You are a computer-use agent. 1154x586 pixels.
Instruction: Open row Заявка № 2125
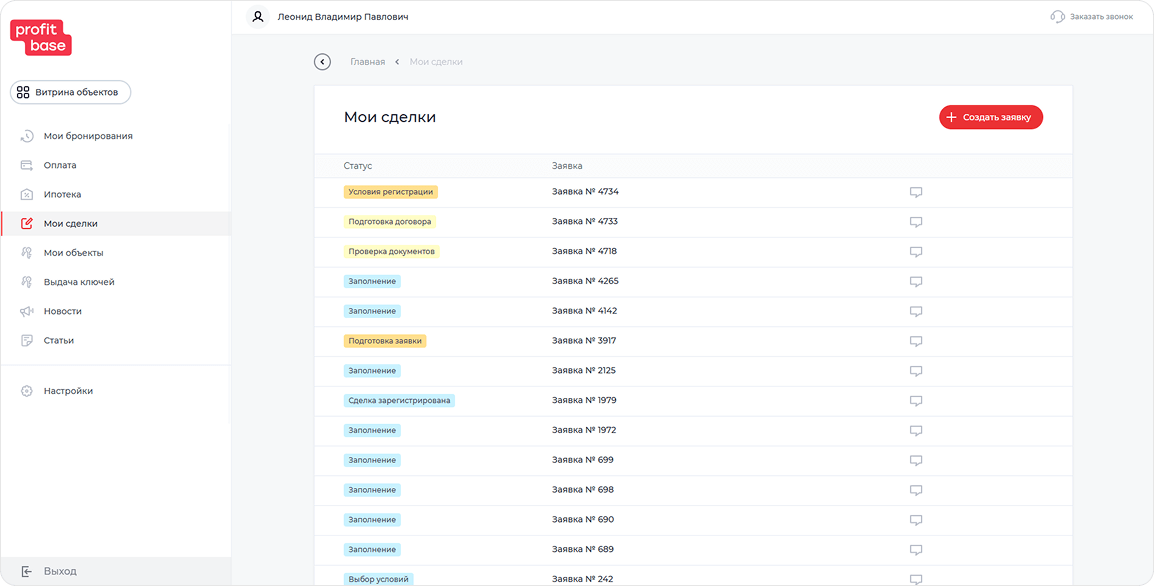pyautogui.click(x=693, y=371)
